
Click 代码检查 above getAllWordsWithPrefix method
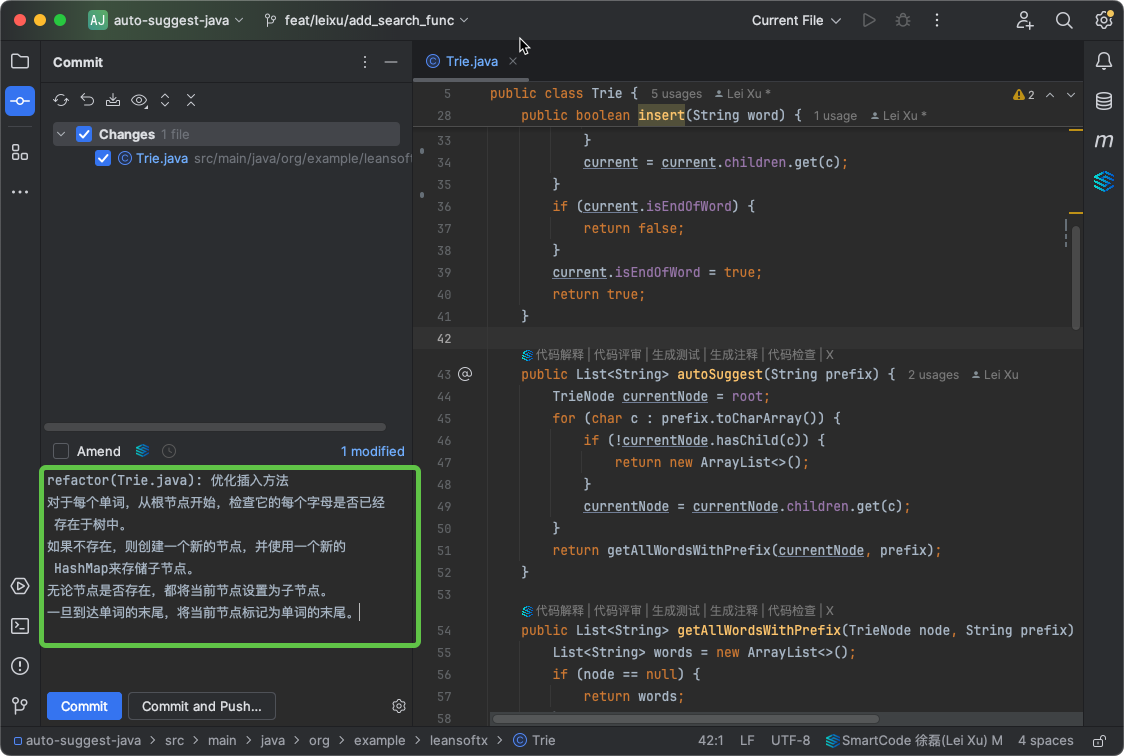[x=791, y=611]
